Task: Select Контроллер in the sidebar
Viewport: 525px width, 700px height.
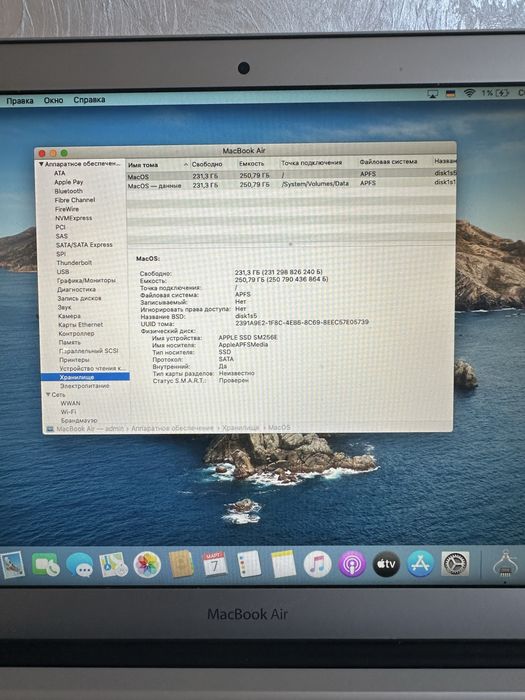Action: (76, 333)
